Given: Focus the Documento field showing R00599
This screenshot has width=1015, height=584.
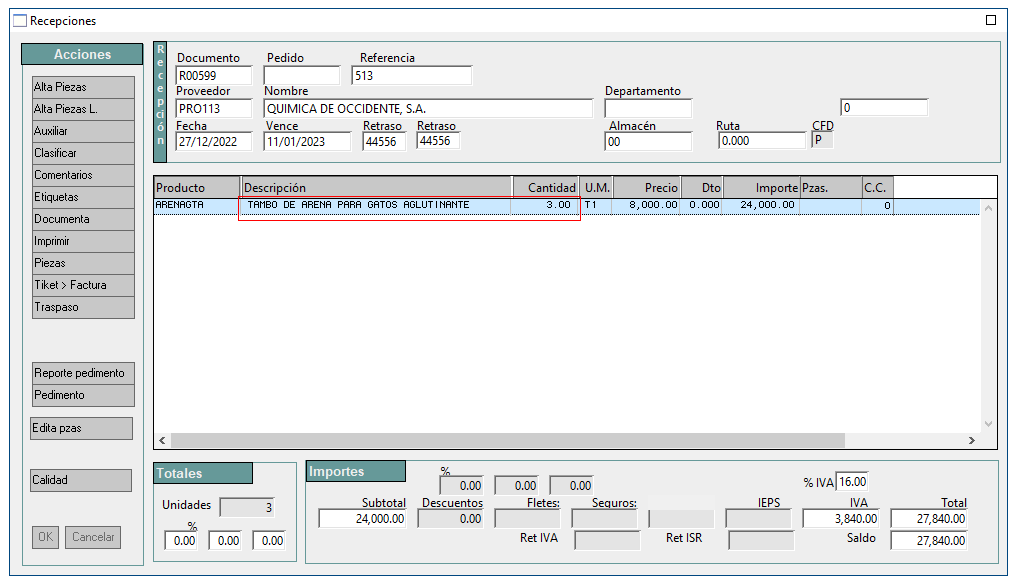Looking at the screenshot, I should pyautogui.click(x=214, y=76).
